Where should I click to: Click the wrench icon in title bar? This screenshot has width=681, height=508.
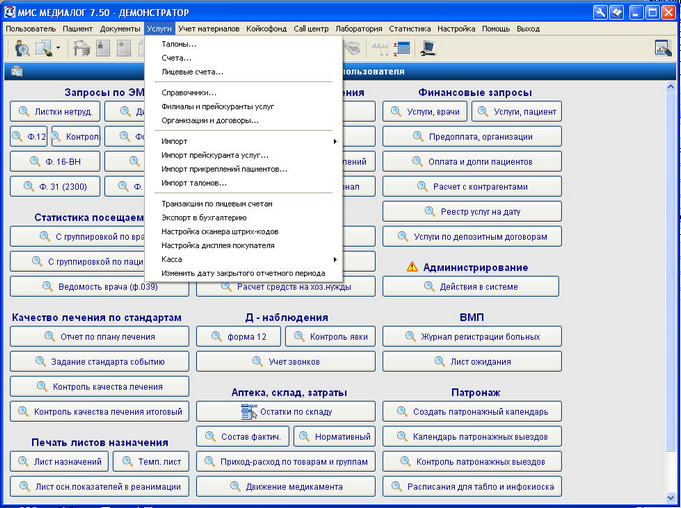pos(600,13)
